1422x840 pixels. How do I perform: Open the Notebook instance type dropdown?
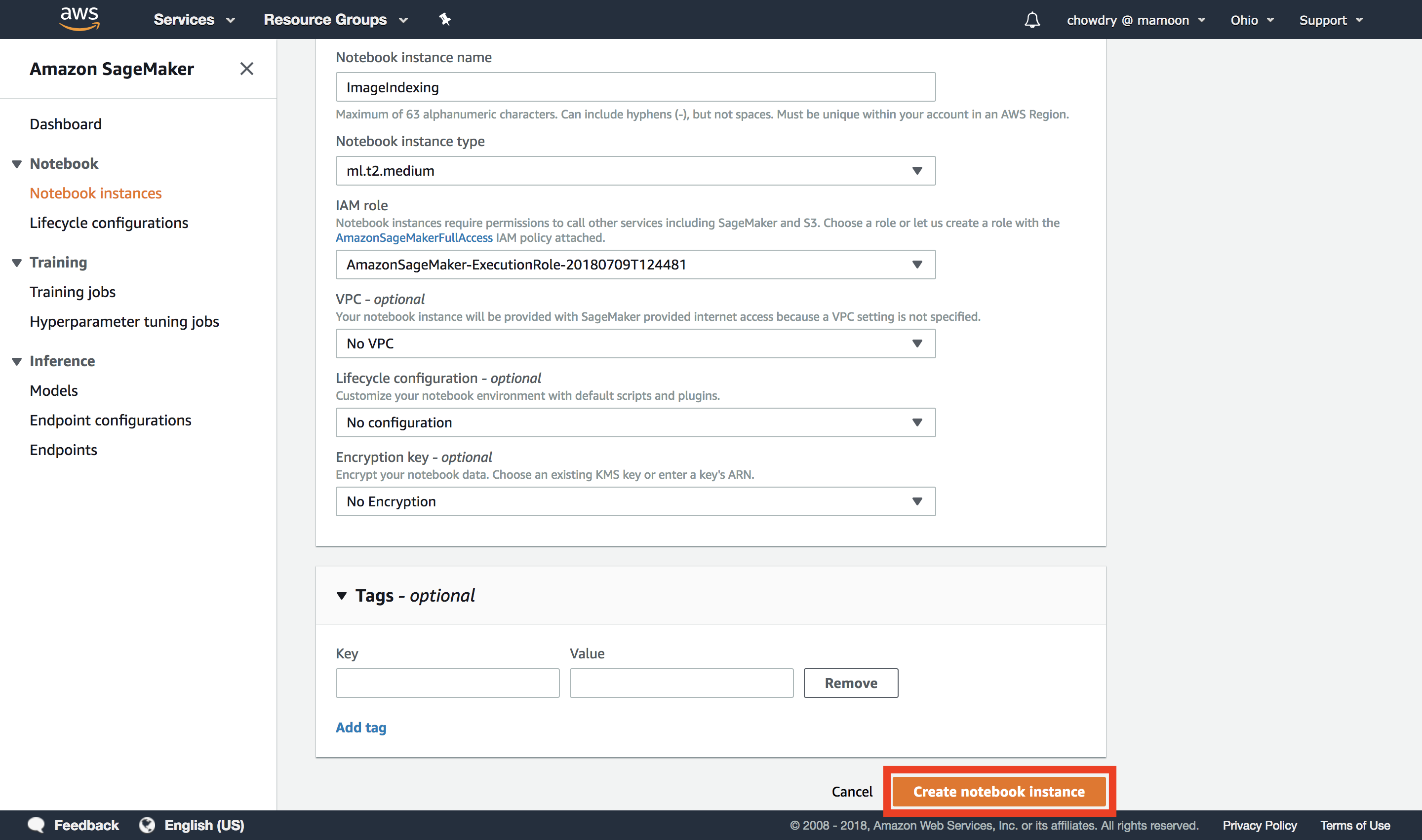click(x=635, y=171)
